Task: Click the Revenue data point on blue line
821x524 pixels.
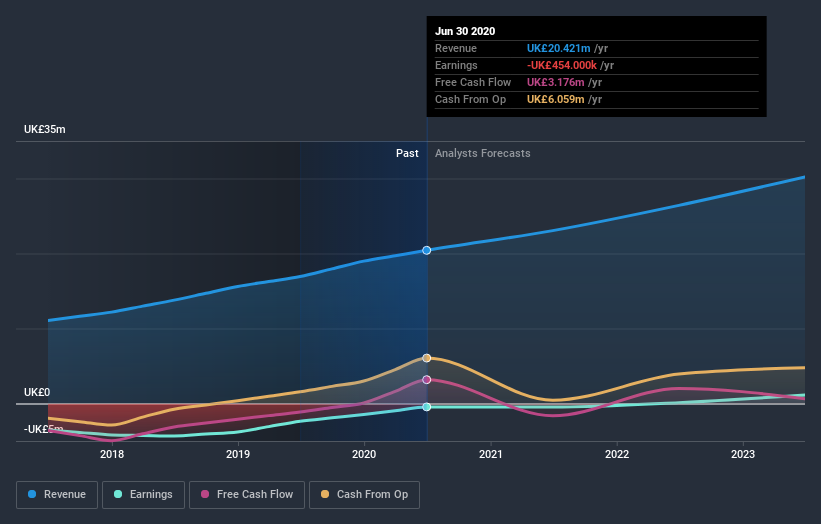Action: pyautogui.click(x=427, y=250)
